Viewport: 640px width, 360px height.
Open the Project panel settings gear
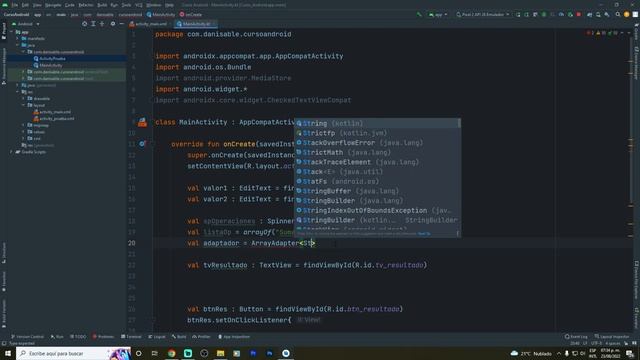113,24
